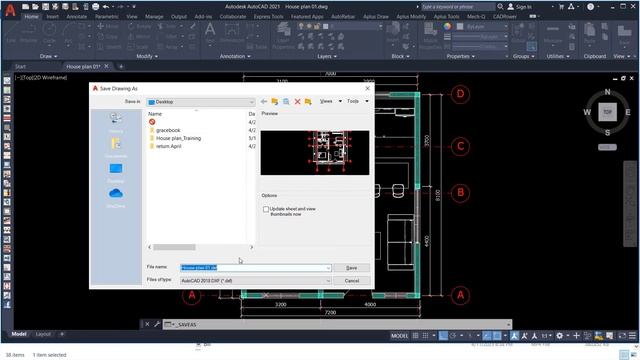Click the red Delete X icon in dialog
The height and width of the screenshot is (360, 640).
point(297,101)
